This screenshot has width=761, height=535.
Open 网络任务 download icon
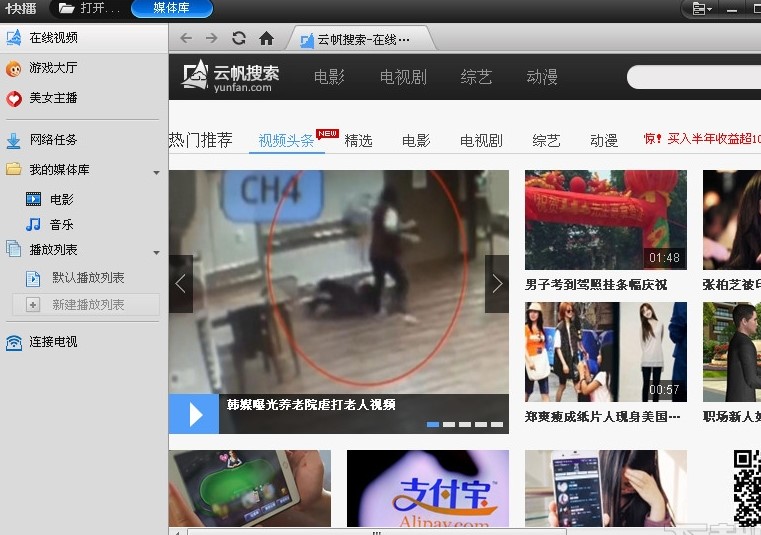(14, 141)
